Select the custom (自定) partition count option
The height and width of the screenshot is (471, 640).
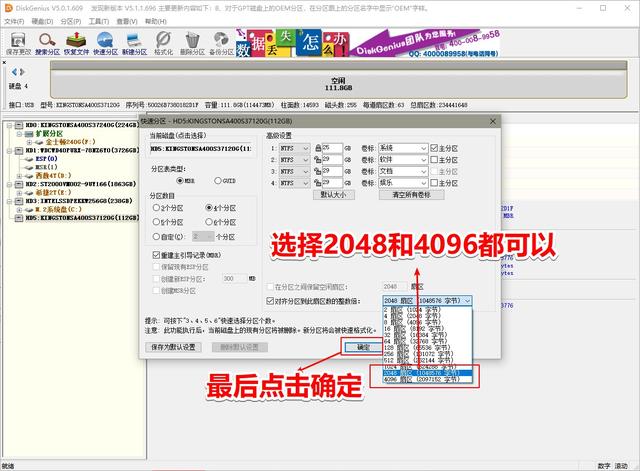[156, 236]
